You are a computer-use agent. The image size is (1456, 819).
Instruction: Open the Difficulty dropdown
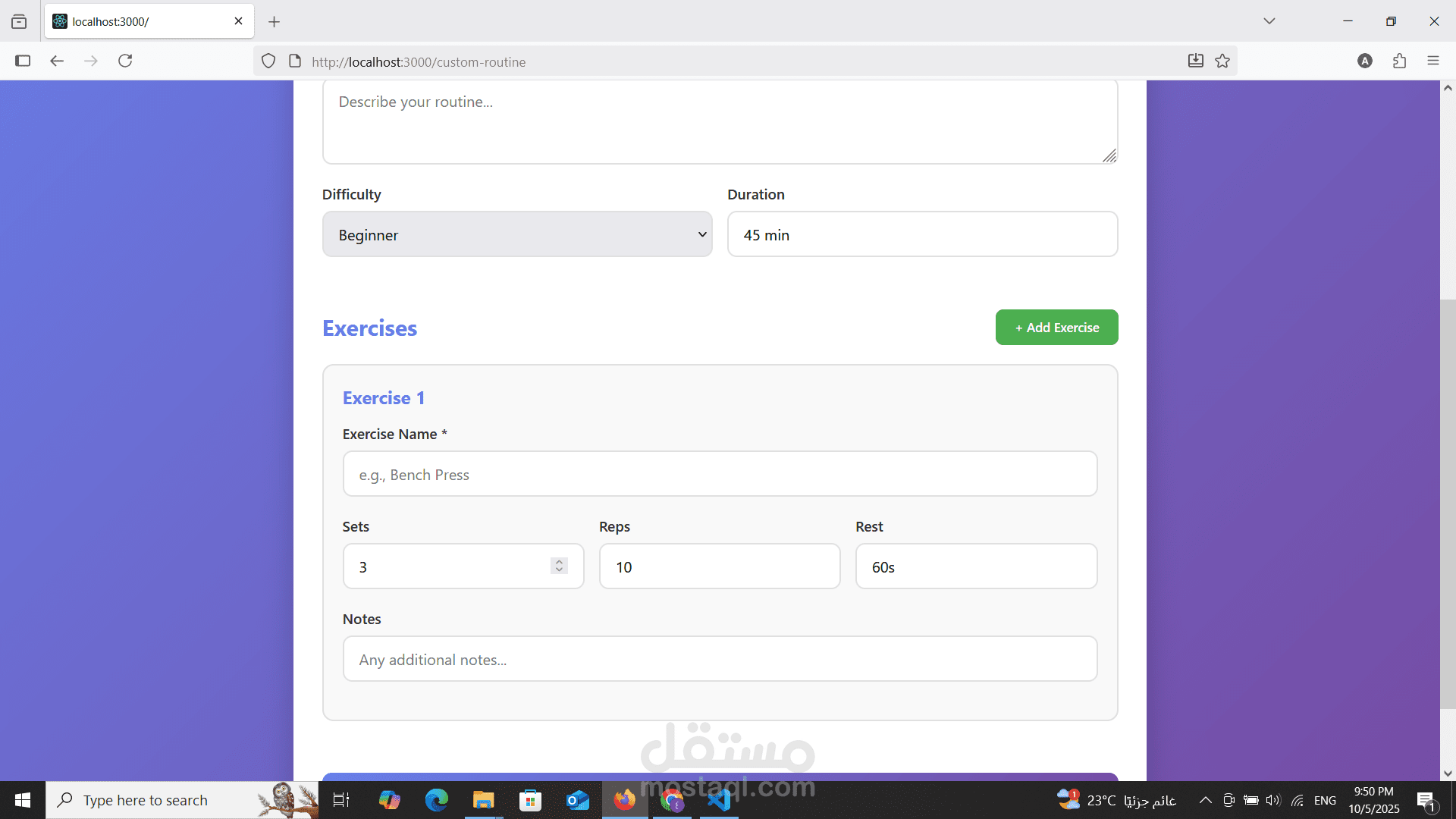coord(517,234)
